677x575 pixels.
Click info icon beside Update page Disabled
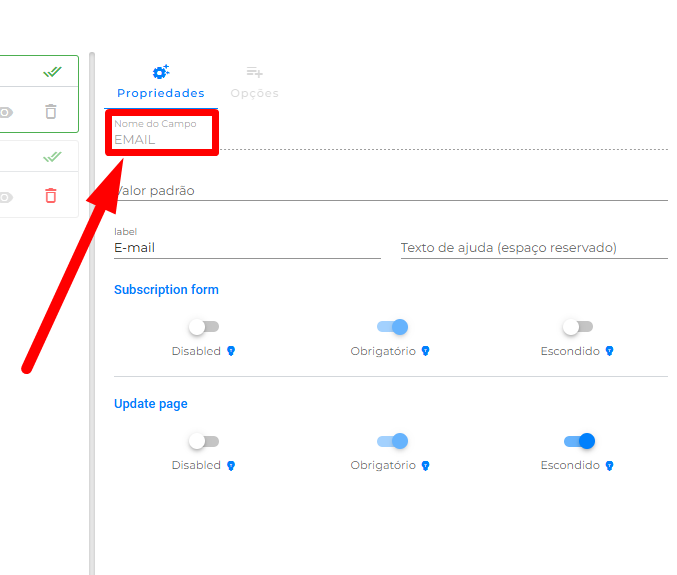click(x=231, y=466)
